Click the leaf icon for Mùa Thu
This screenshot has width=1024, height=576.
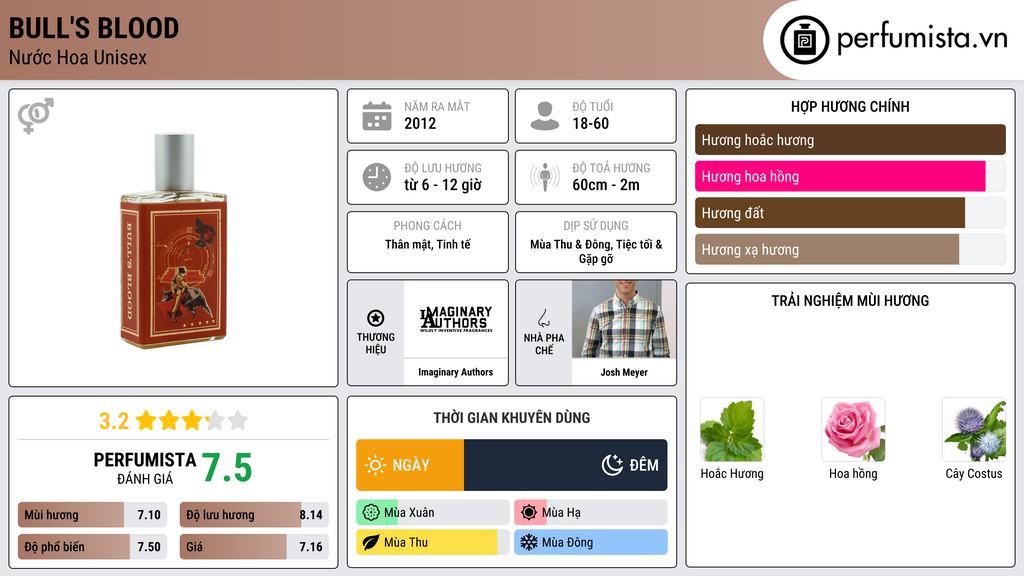(370, 542)
